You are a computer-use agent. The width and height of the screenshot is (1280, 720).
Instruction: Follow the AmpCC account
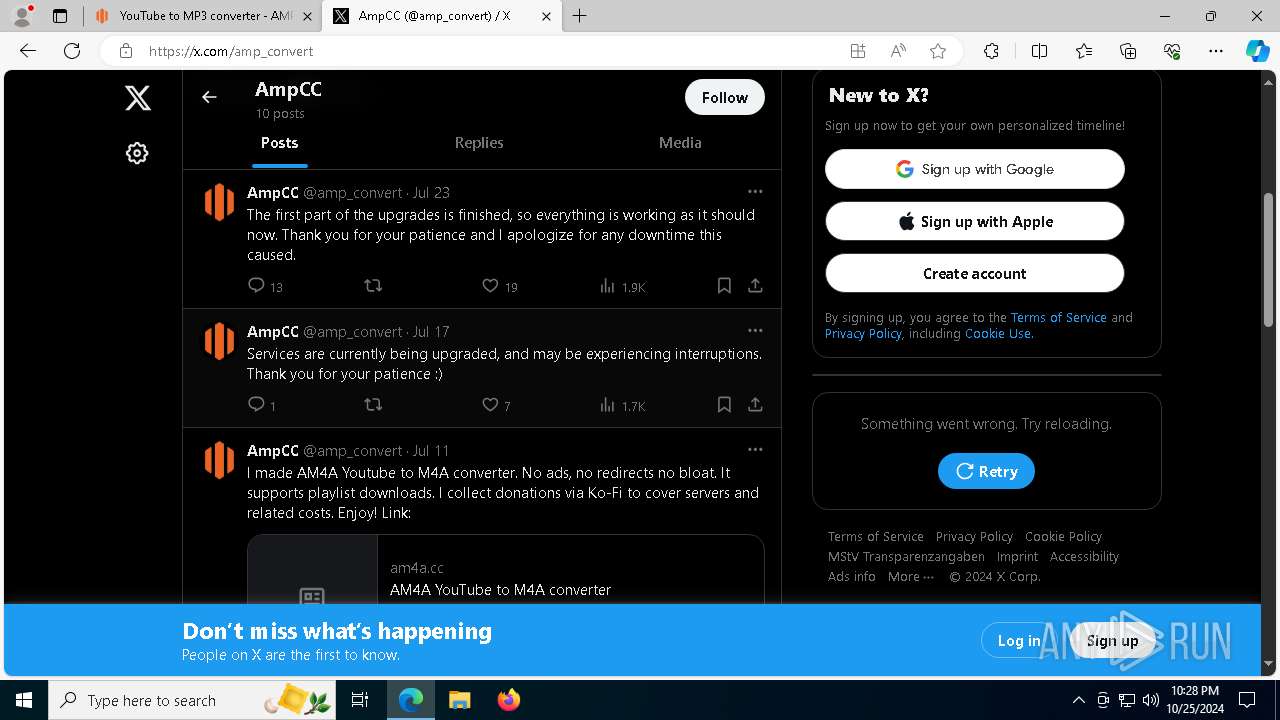(725, 97)
